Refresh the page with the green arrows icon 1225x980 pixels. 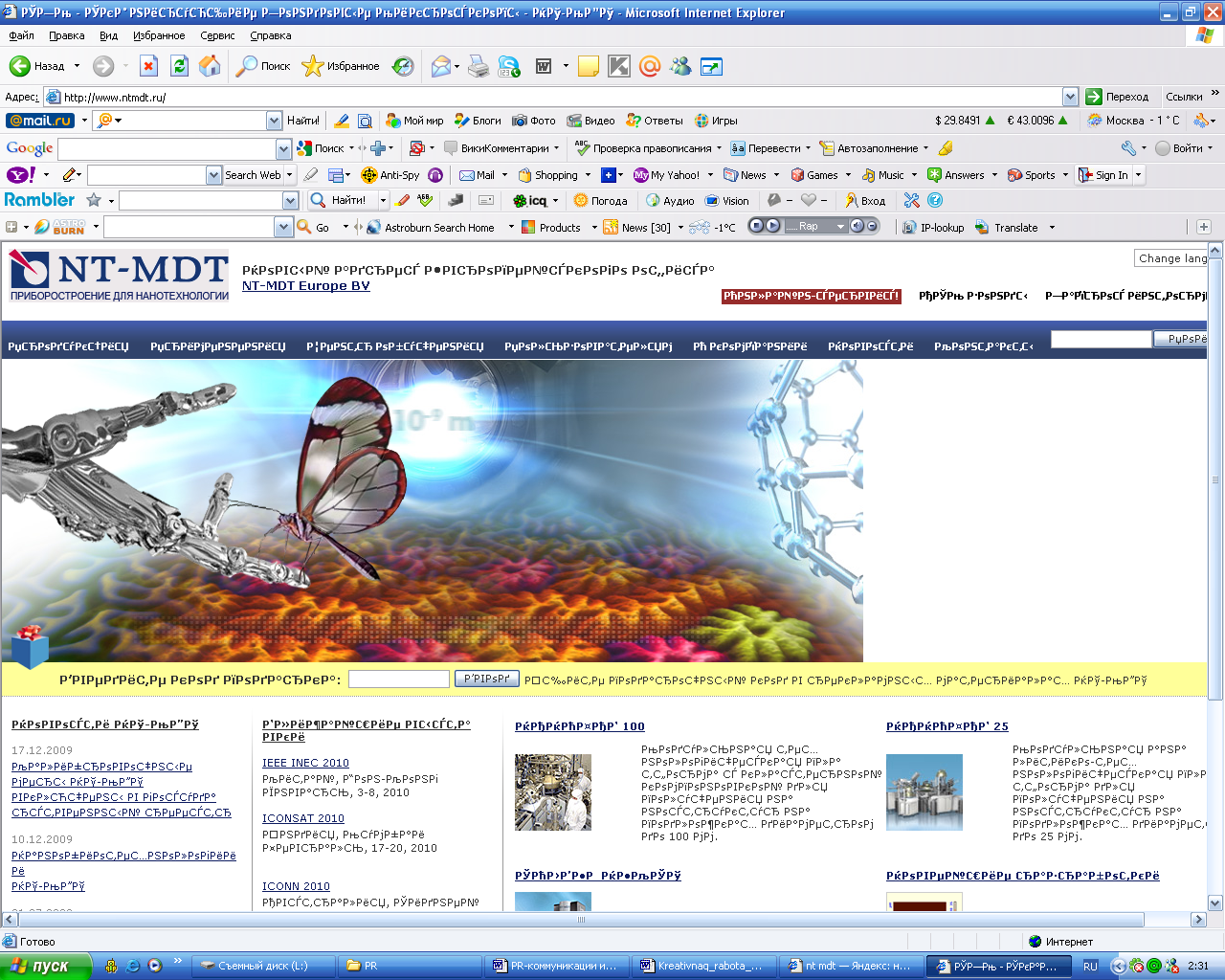tap(179, 66)
